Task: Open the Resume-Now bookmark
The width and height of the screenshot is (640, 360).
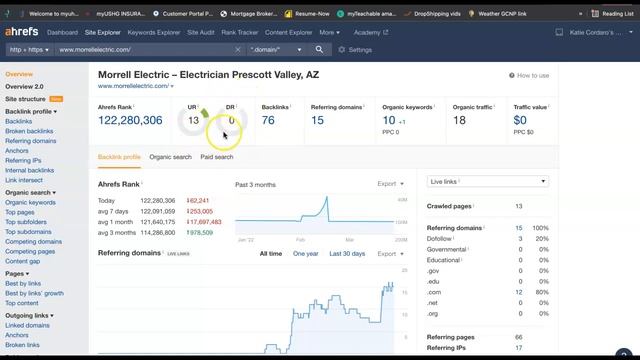Action: click(307, 14)
